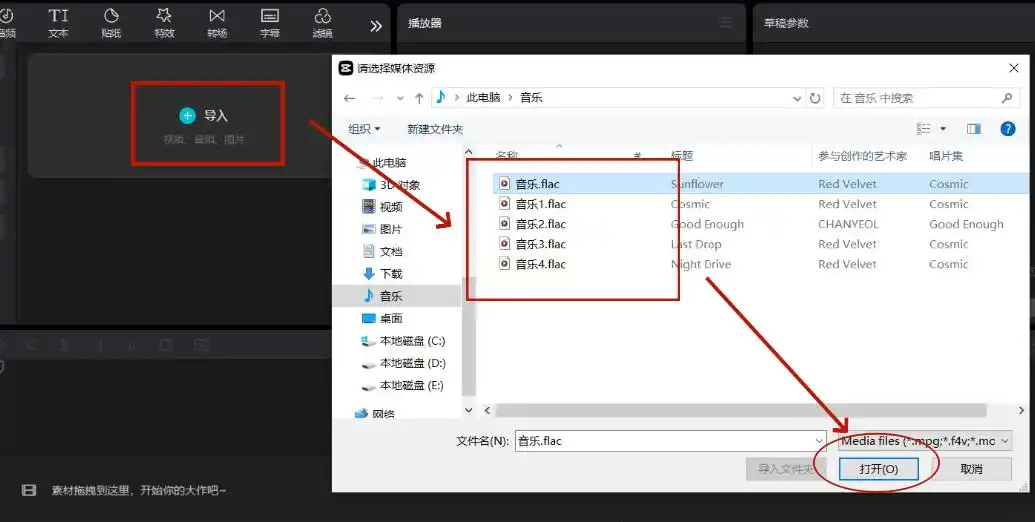Sort files by the # column
This screenshot has height=522, width=1035.
tap(637, 156)
